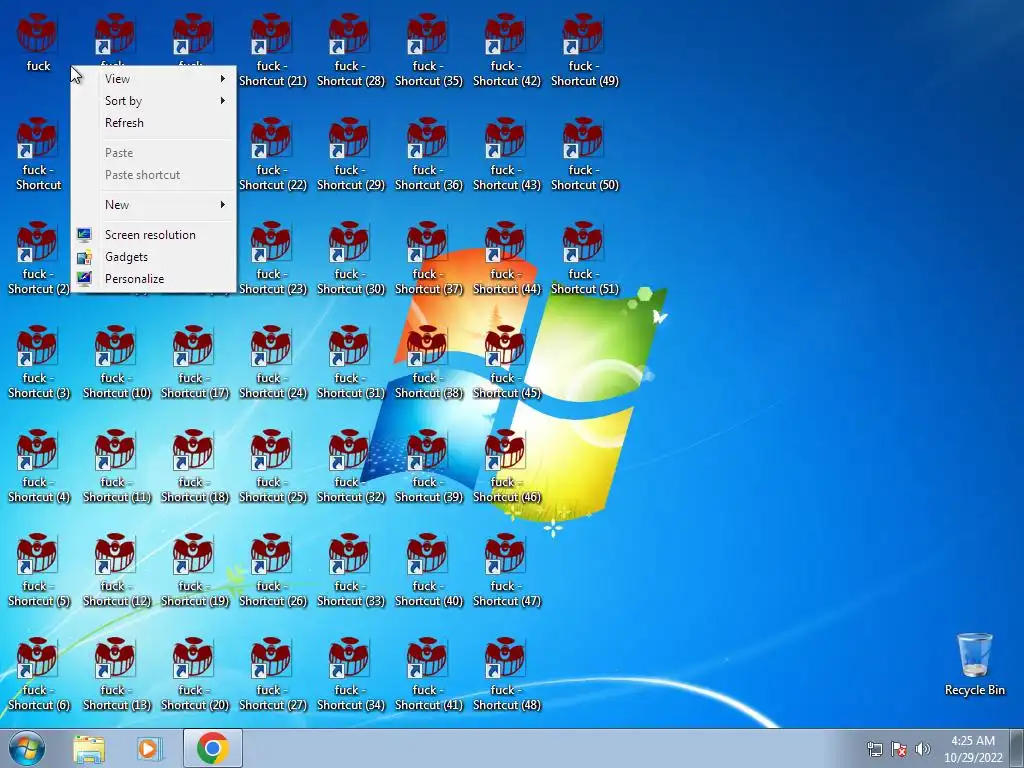Viewport: 1024px width, 768px height.
Task: Select the Shortcut (43) desktop icon
Action: (507, 155)
